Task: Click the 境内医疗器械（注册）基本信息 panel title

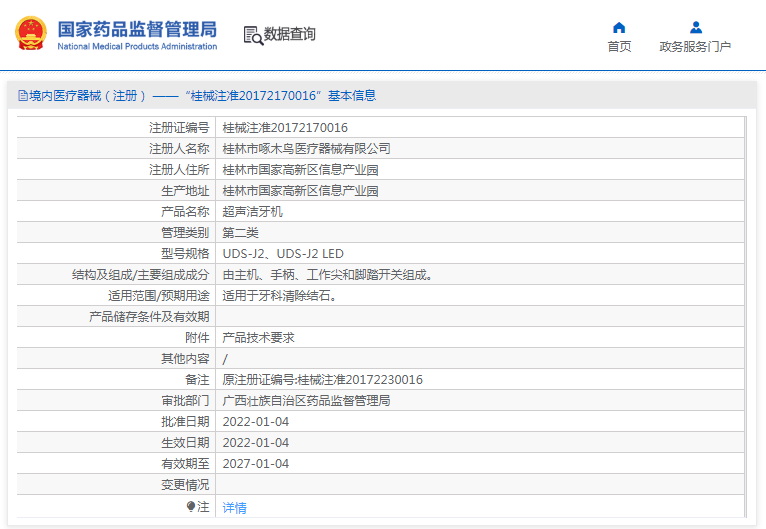Action: [x=197, y=96]
